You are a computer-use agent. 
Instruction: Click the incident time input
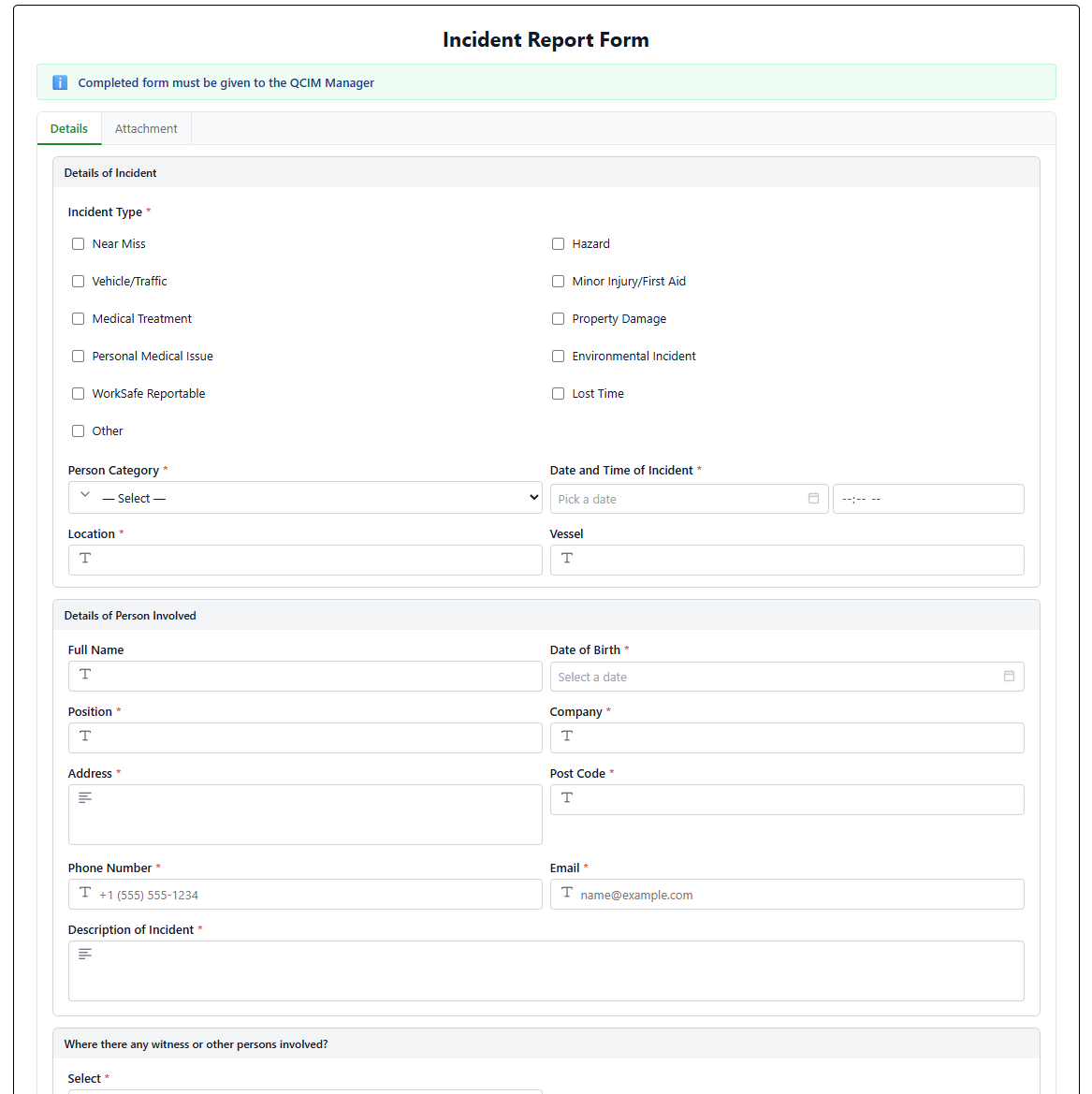tap(928, 499)
